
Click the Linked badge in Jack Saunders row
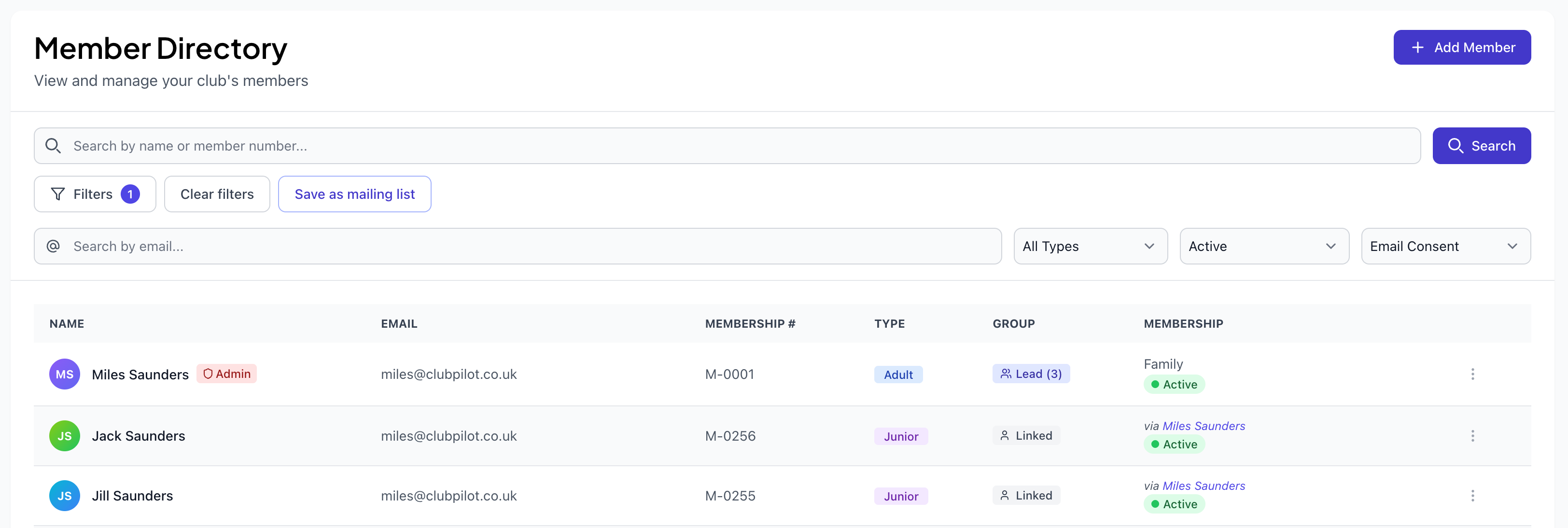pos(1026,435)
